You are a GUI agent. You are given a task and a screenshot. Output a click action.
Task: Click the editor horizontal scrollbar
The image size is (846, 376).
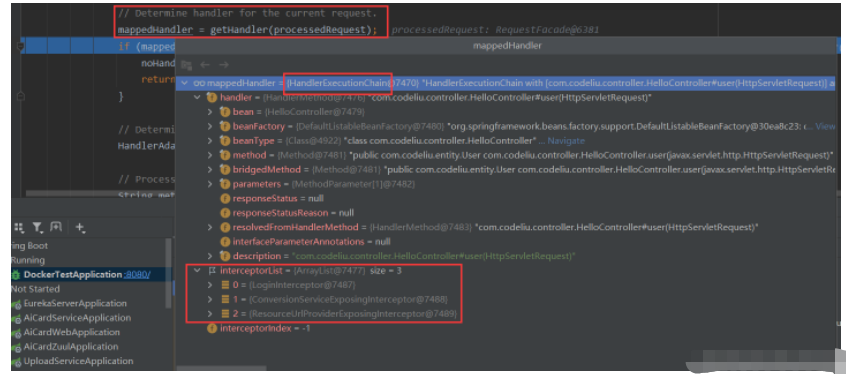click(x=100, y=193)
